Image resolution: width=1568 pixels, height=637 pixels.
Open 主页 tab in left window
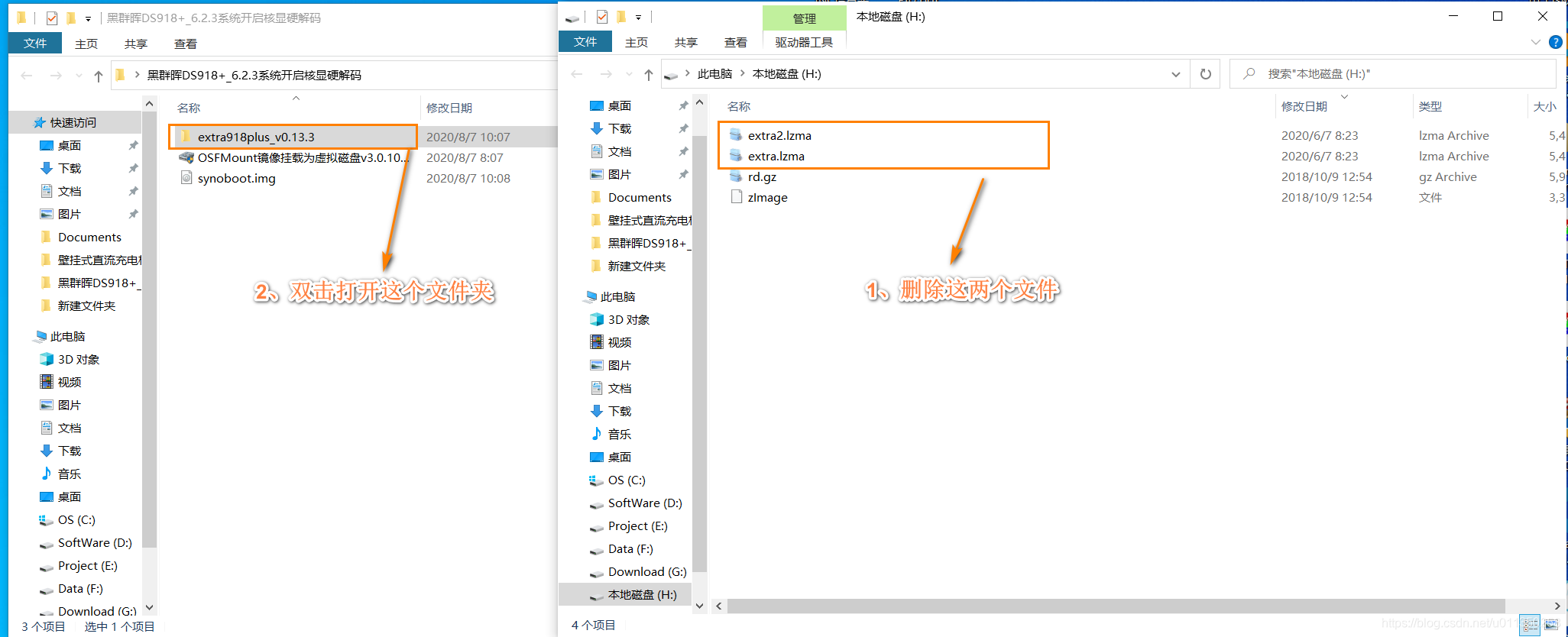[x=86, y=44]
